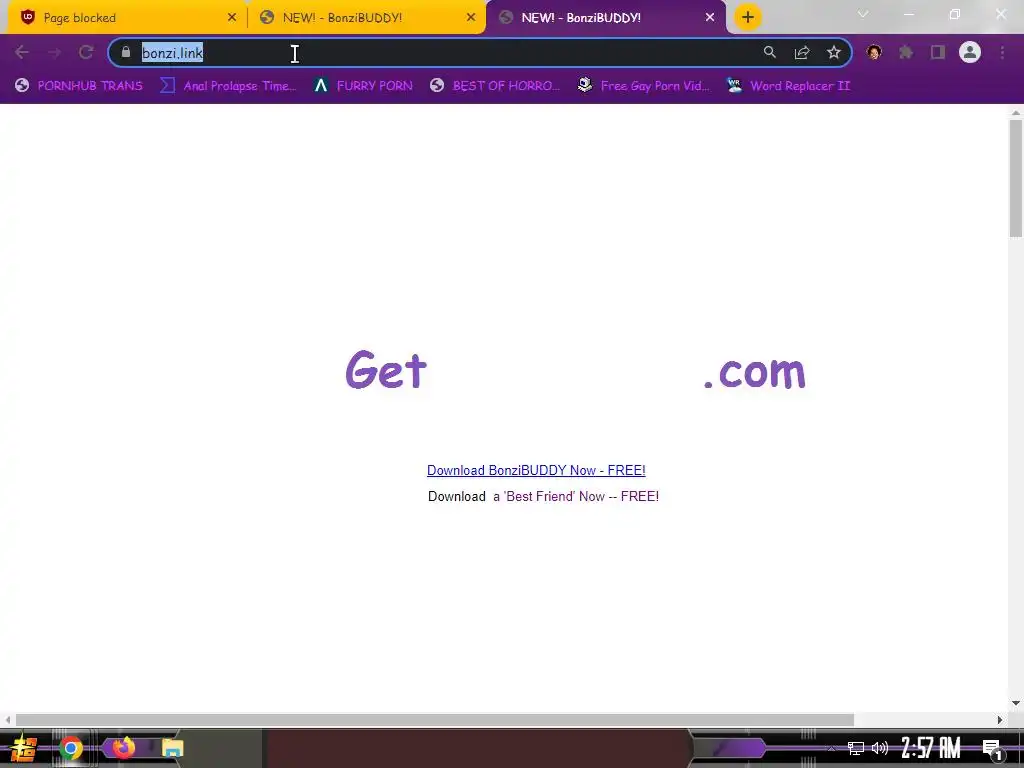Click the avatar extension icon

click(x=874, y=52)
